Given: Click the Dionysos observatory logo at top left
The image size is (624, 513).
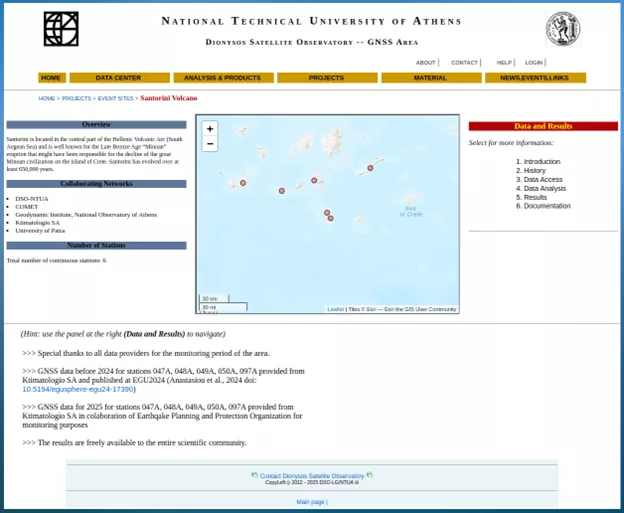Looking at the screenshot, I should [x=61, y=29].
